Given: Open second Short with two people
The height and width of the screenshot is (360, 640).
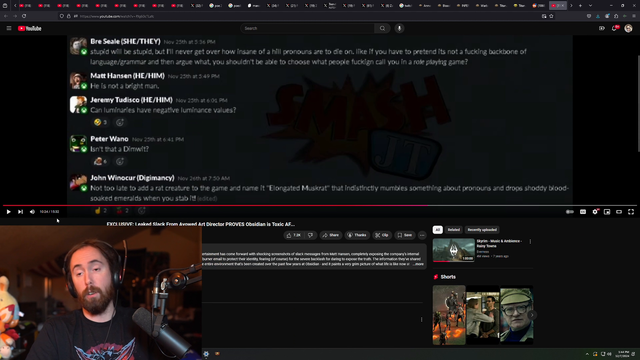Looking at the screenshot, I should coord(483,315).
